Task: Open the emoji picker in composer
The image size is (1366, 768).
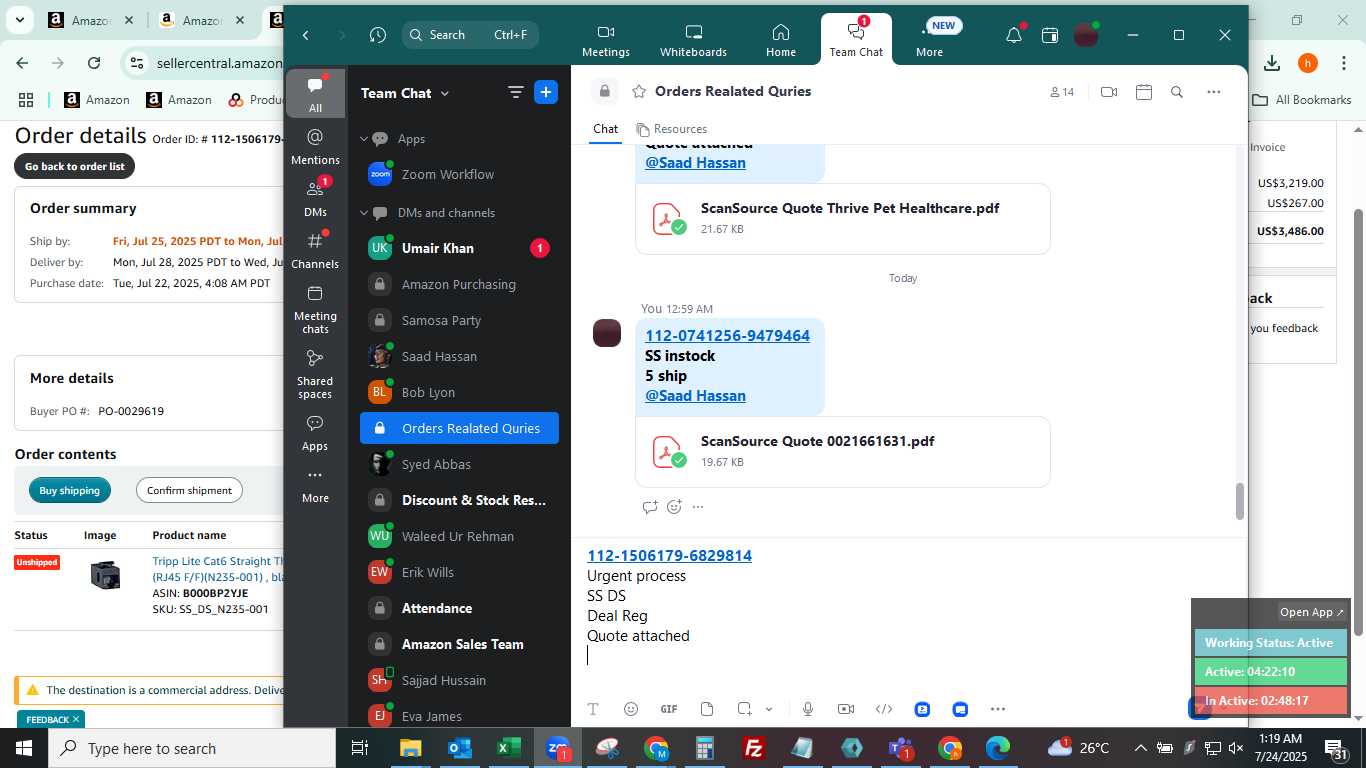Action: pos(631,709)
